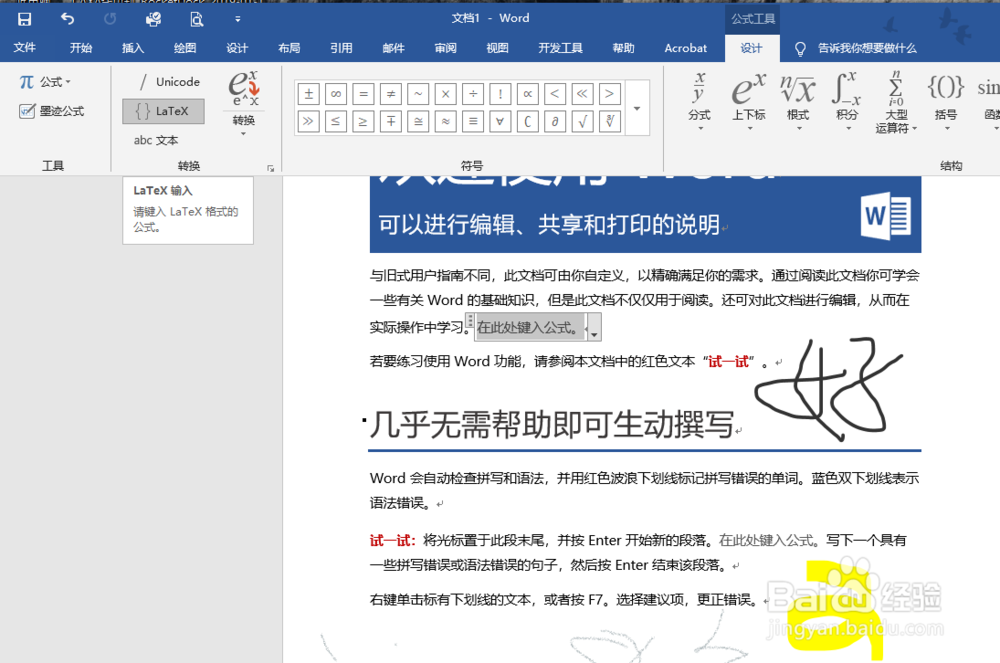The image size is (1000, 663).
Task: Click the heading 几乎无需帮助即可生动撰写
Action: click(x=551, y=425)
